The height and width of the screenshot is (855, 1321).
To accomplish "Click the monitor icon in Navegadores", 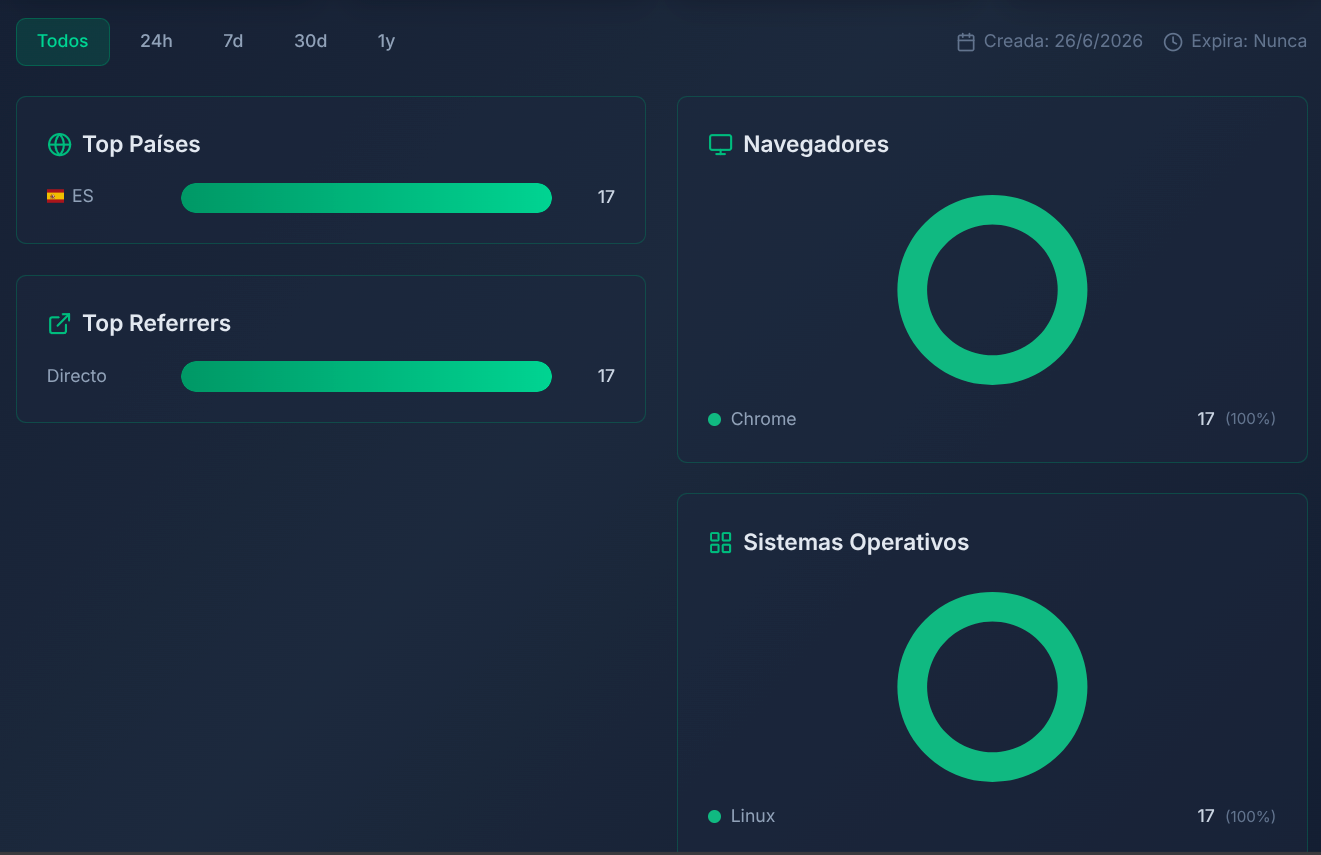I will pyautogui.click(x=720, y=145).
